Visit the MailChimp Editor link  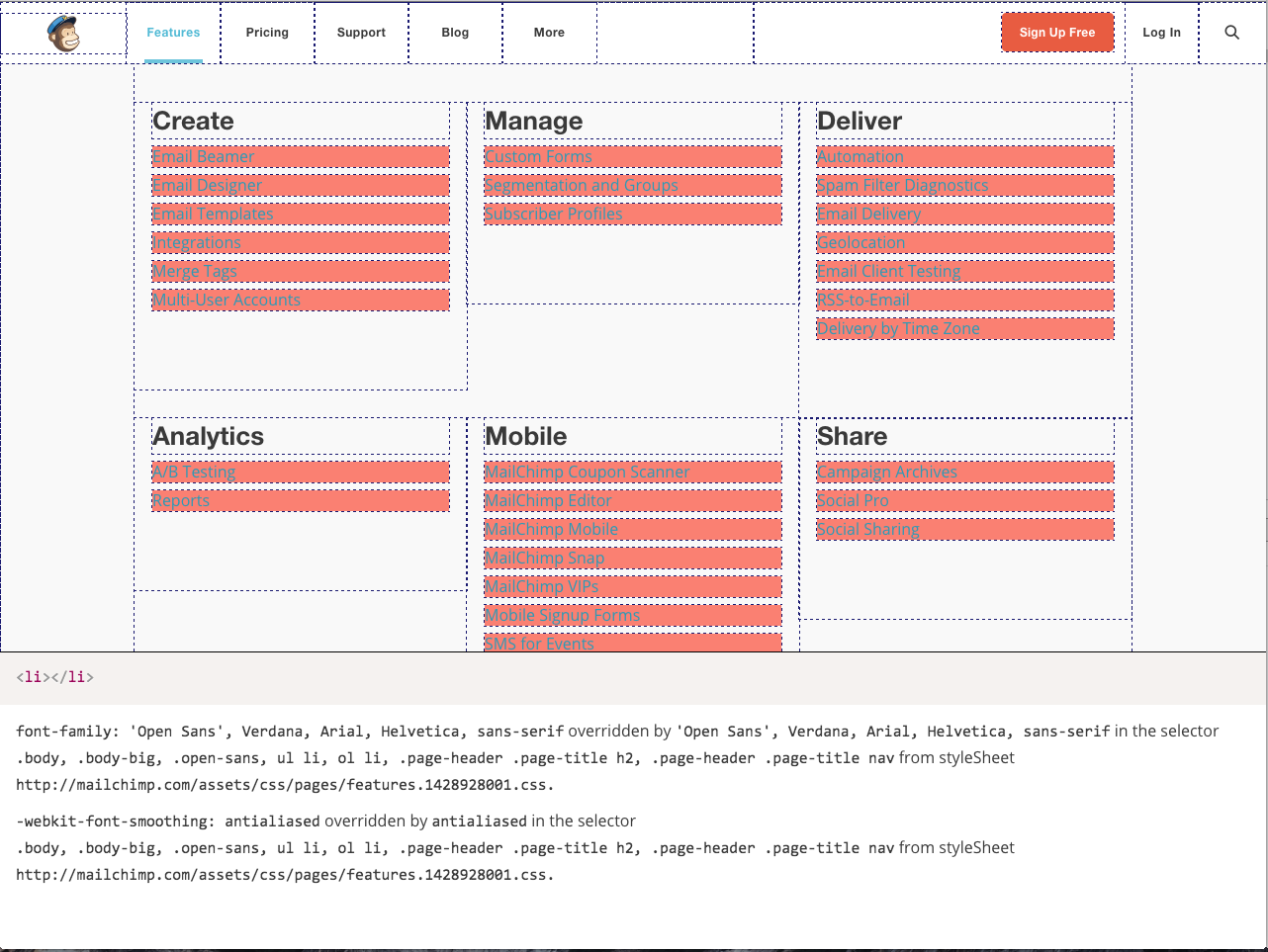coord(548,500)
